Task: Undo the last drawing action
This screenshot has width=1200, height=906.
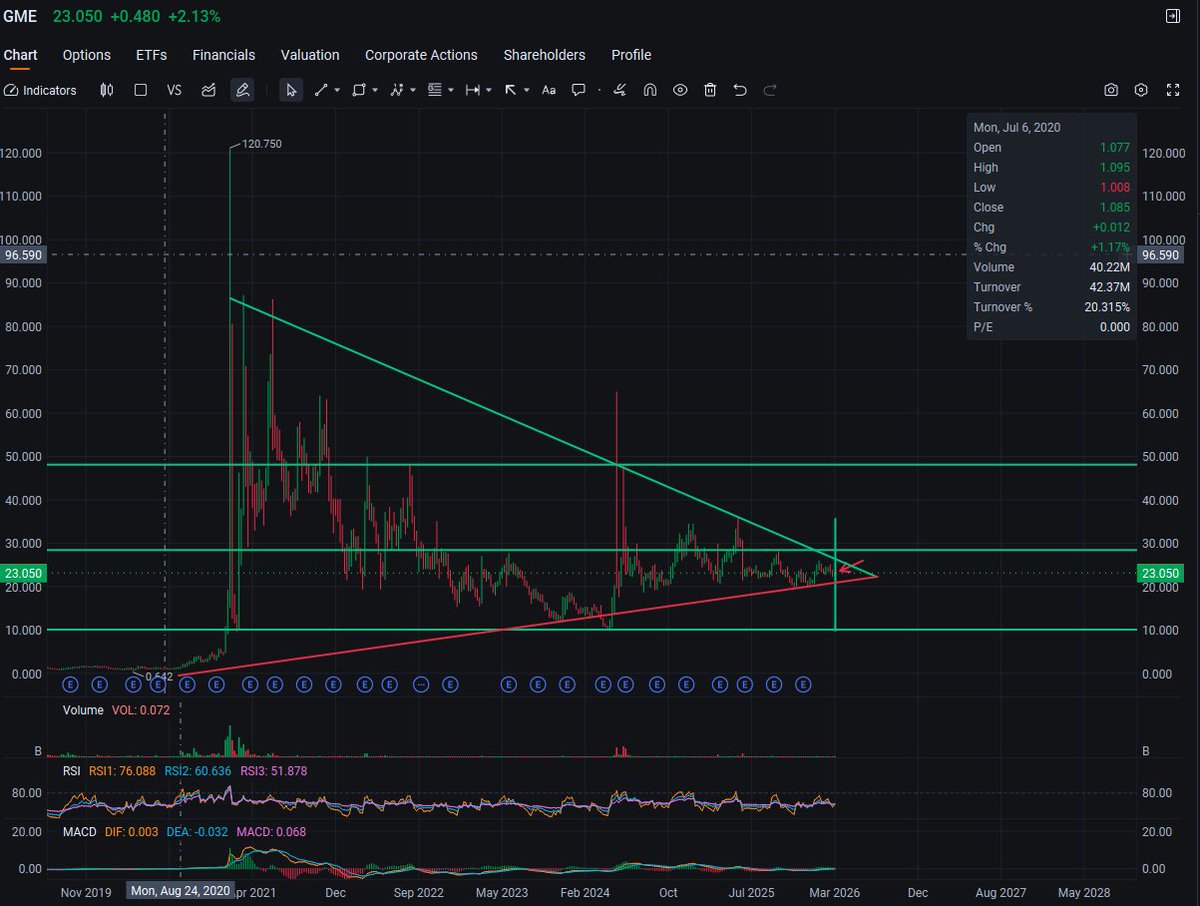Action: point(740,90)
